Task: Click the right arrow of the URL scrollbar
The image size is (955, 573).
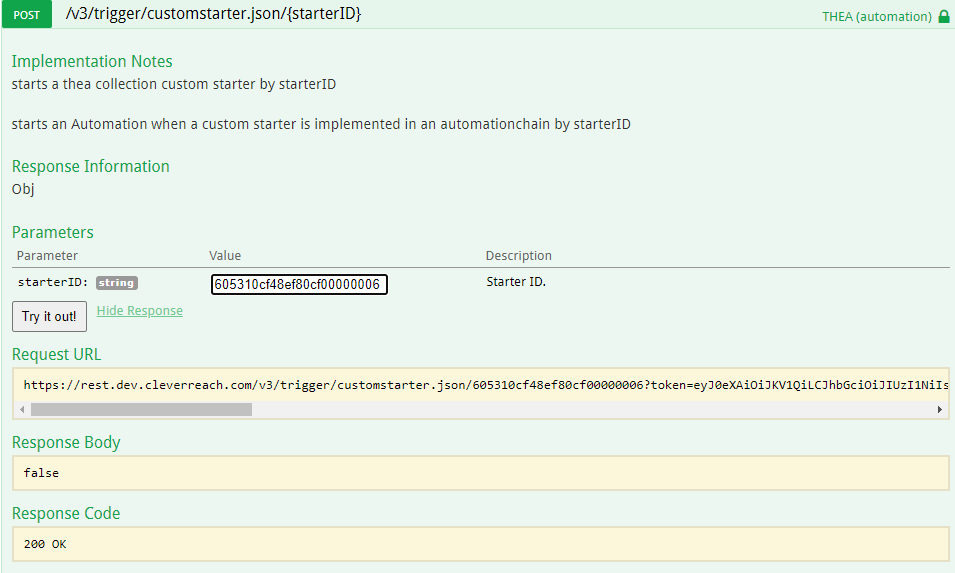Action: point(940,410)
